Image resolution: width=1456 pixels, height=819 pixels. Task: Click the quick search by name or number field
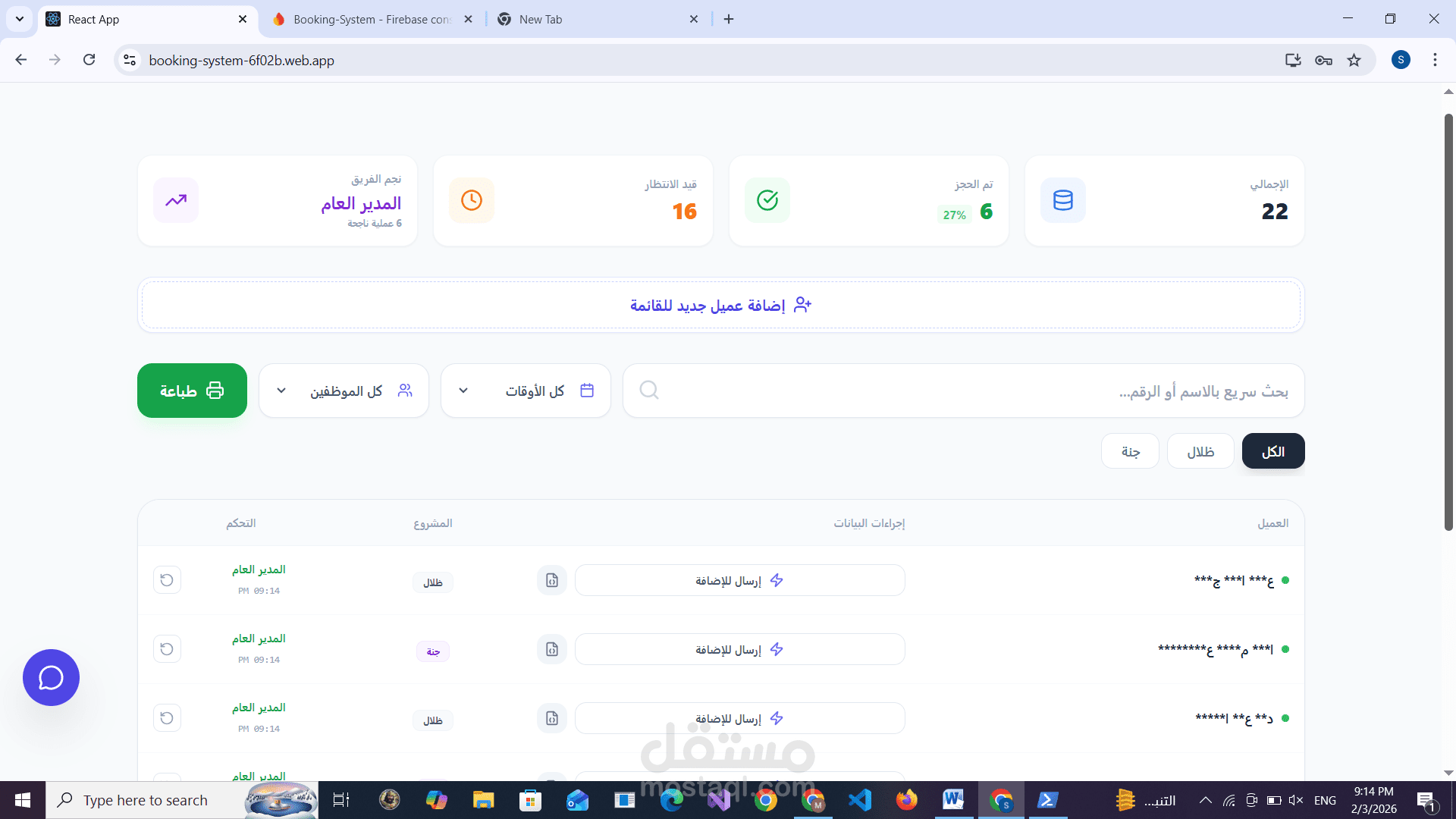tap(963, 391)
